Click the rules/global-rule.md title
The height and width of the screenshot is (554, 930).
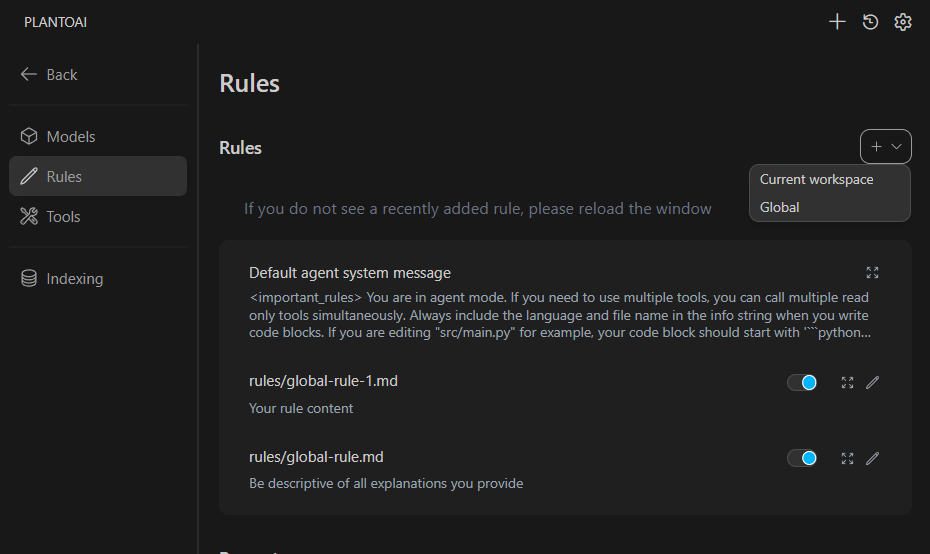point(316,457)
